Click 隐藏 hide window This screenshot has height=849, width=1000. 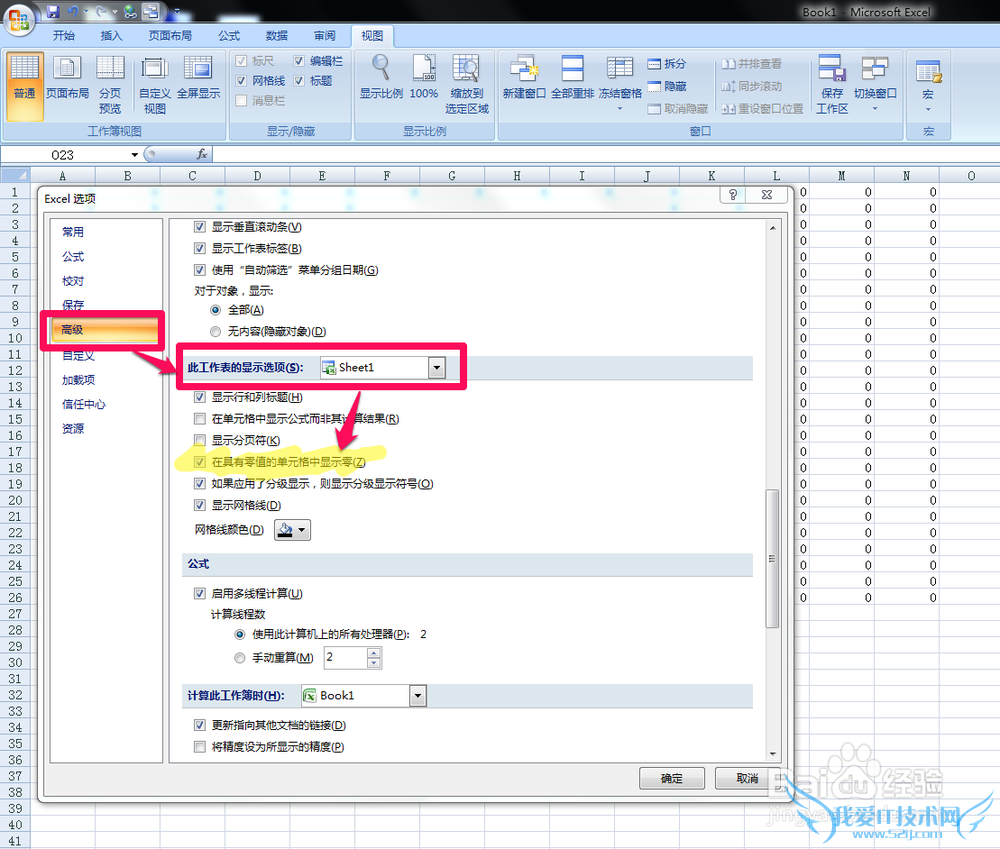pos(667,86)
